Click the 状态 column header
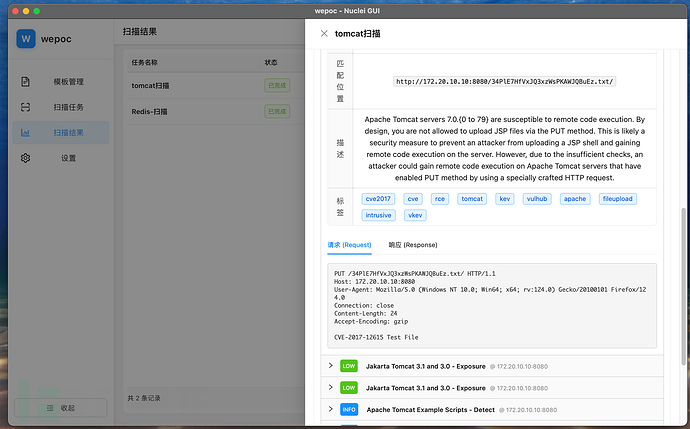 (x=271, y=62)
